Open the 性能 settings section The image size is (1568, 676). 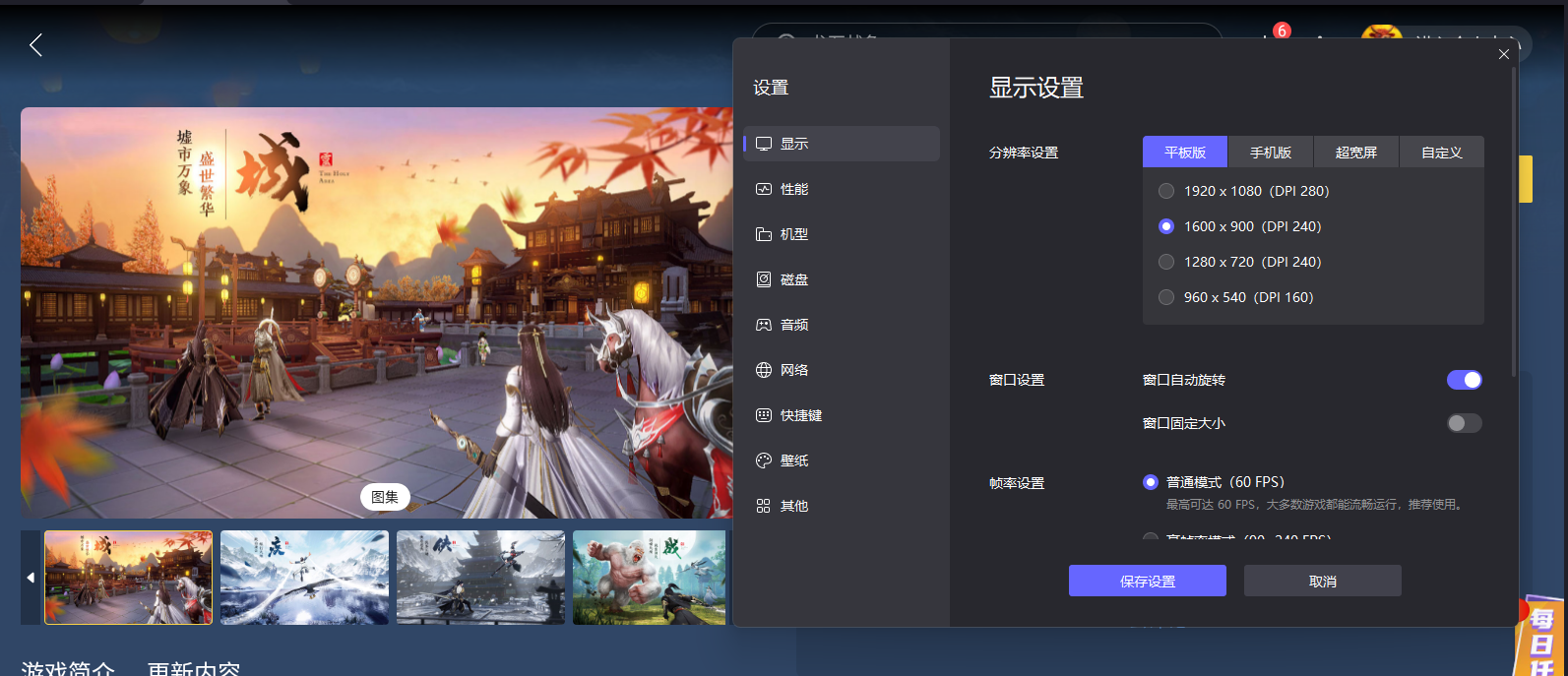point(843,189)
